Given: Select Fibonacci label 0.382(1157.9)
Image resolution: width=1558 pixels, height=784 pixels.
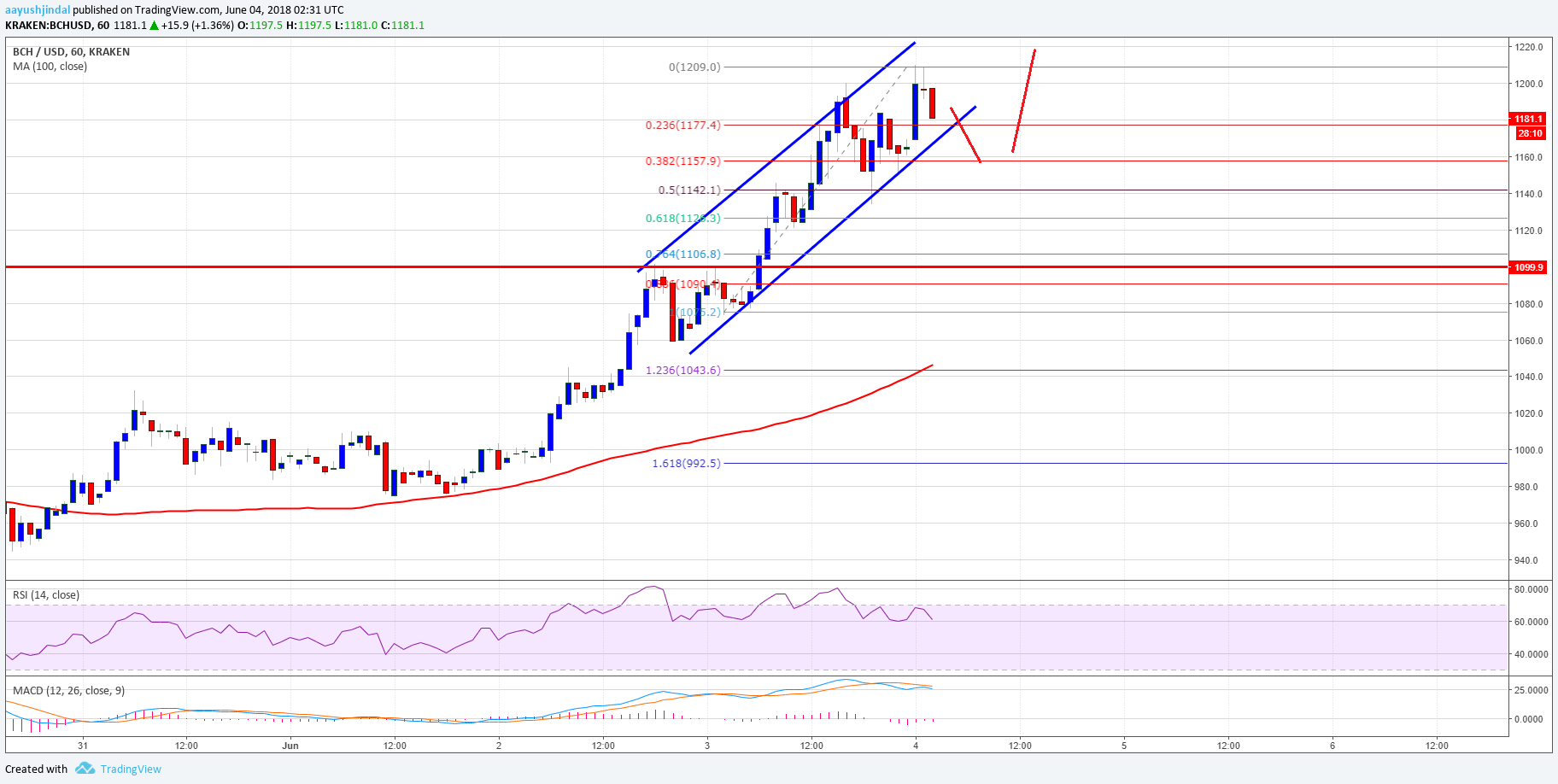Looking at the screenshot, I should (x=682, y=161).
